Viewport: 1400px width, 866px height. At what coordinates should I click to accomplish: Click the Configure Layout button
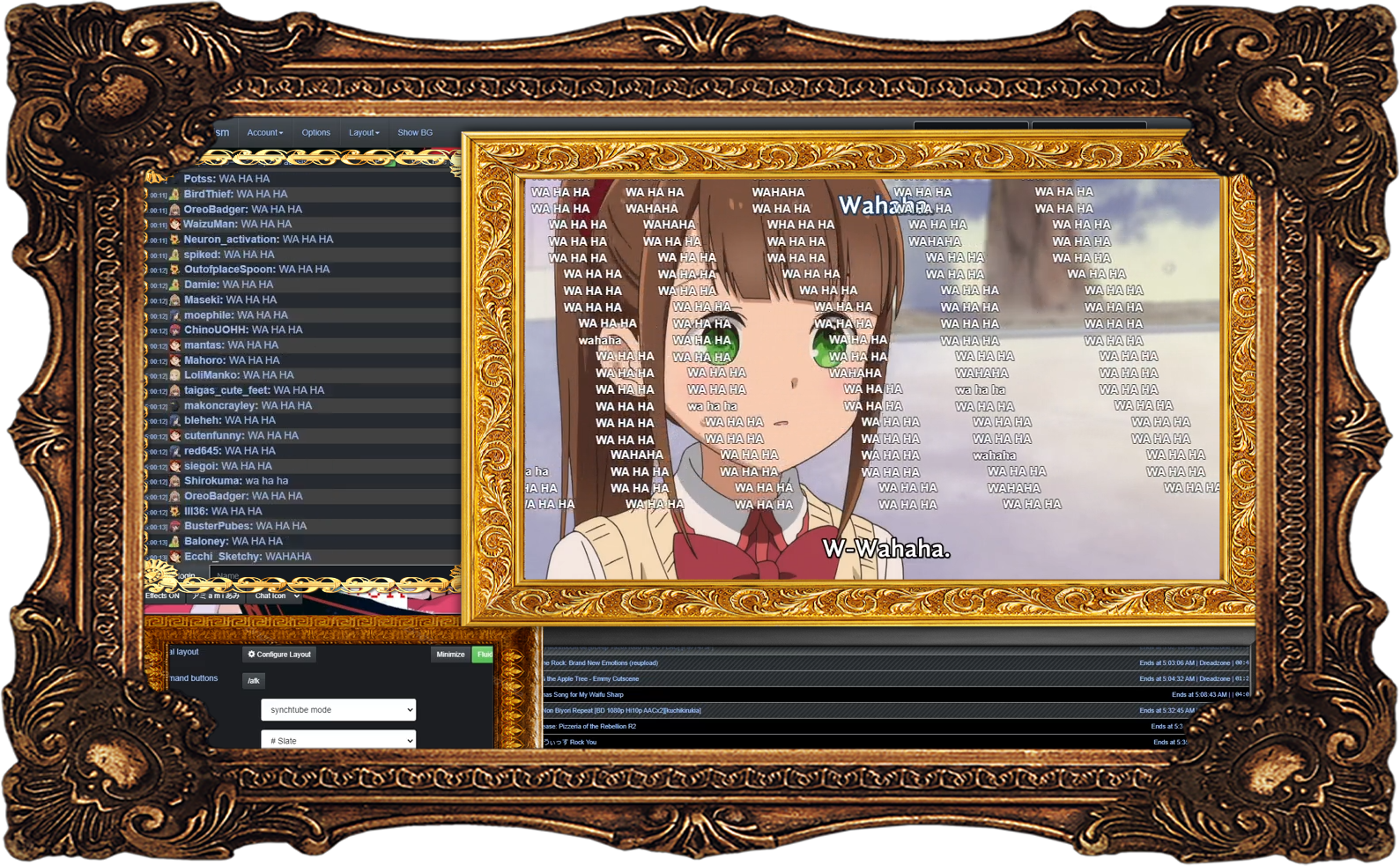click(x=279, y=655)
